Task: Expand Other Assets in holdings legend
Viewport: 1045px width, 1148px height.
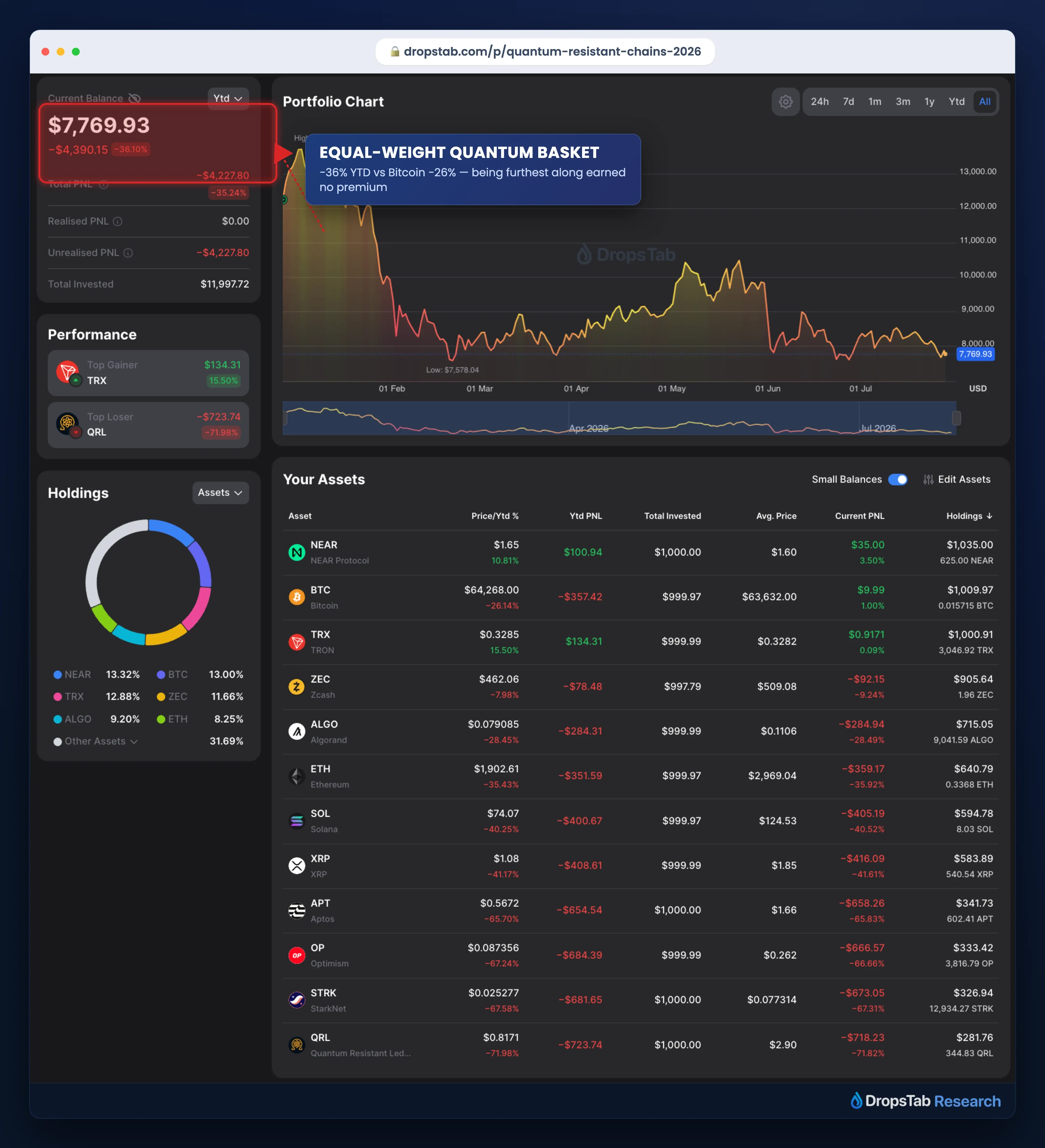Action: 101,741
